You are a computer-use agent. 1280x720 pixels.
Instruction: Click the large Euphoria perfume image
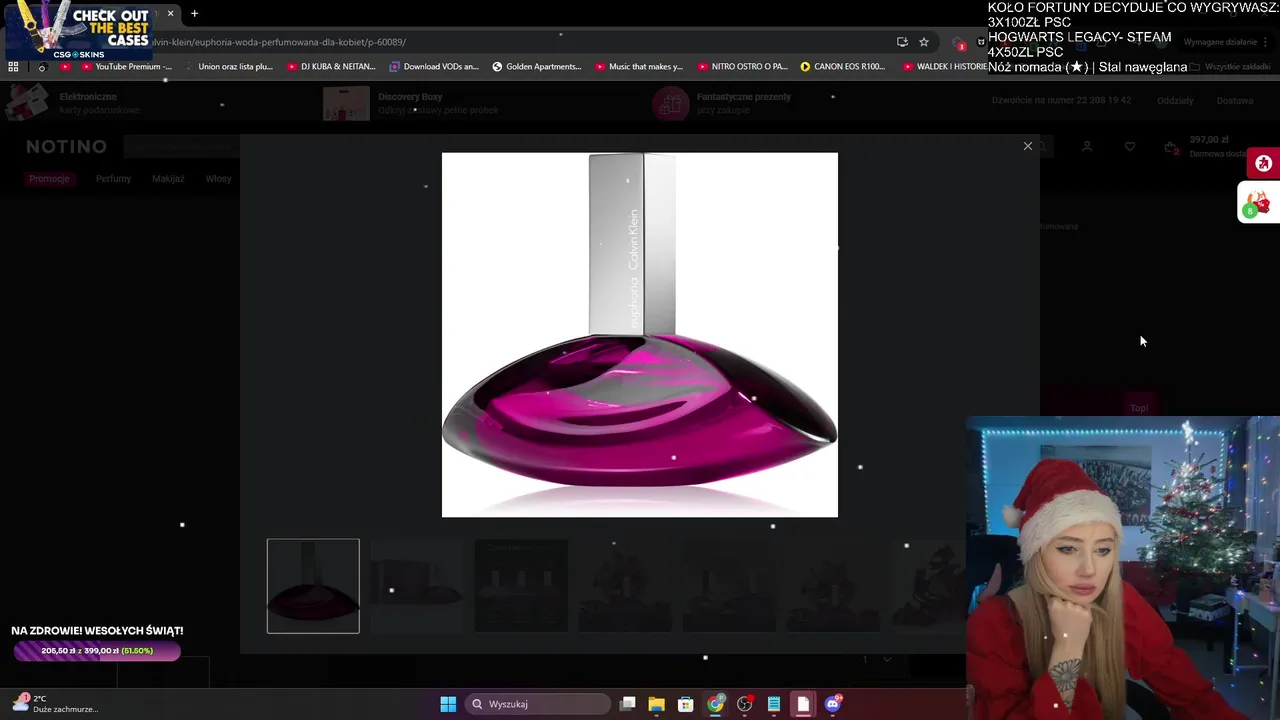pos(640,335)
